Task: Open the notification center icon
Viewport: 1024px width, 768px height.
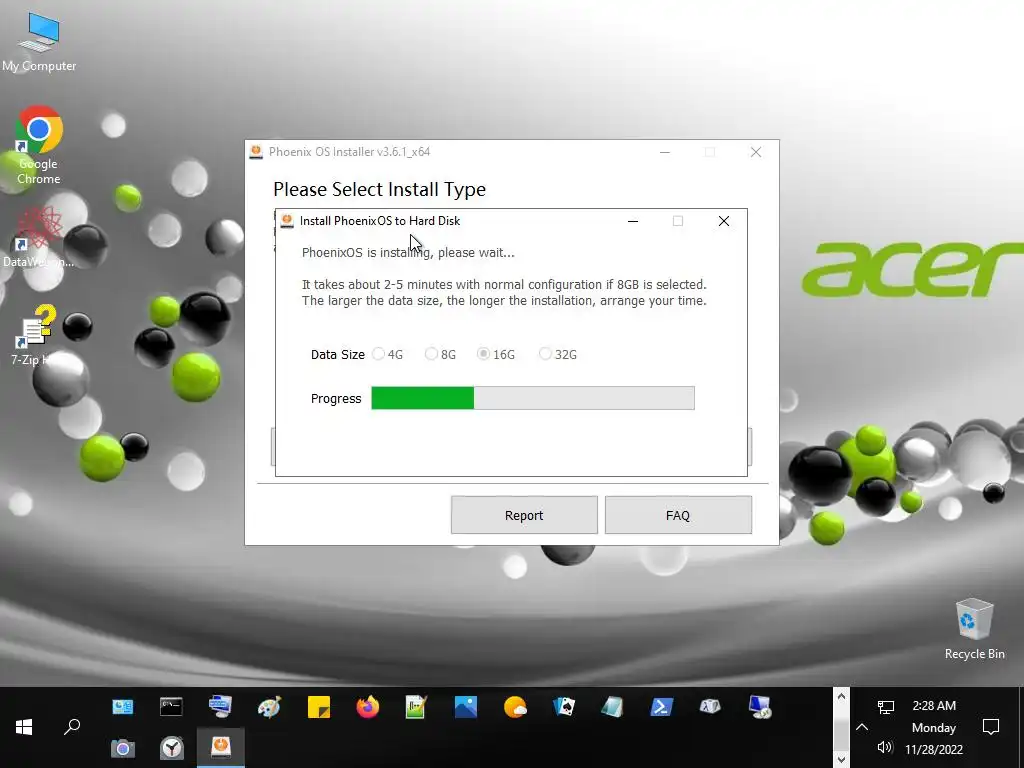Action: 991,727
